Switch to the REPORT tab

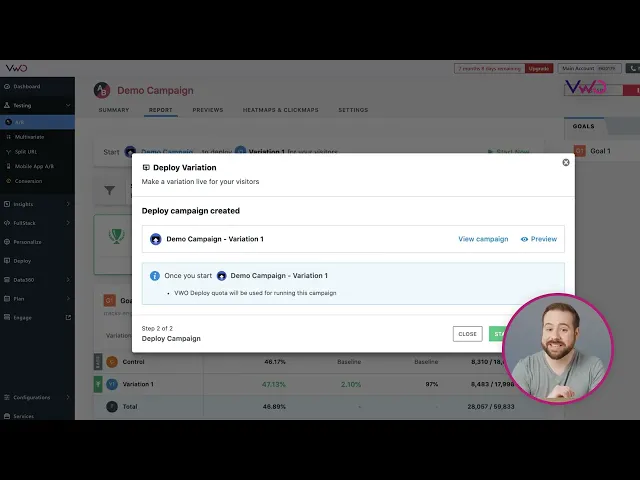[160, 110]
